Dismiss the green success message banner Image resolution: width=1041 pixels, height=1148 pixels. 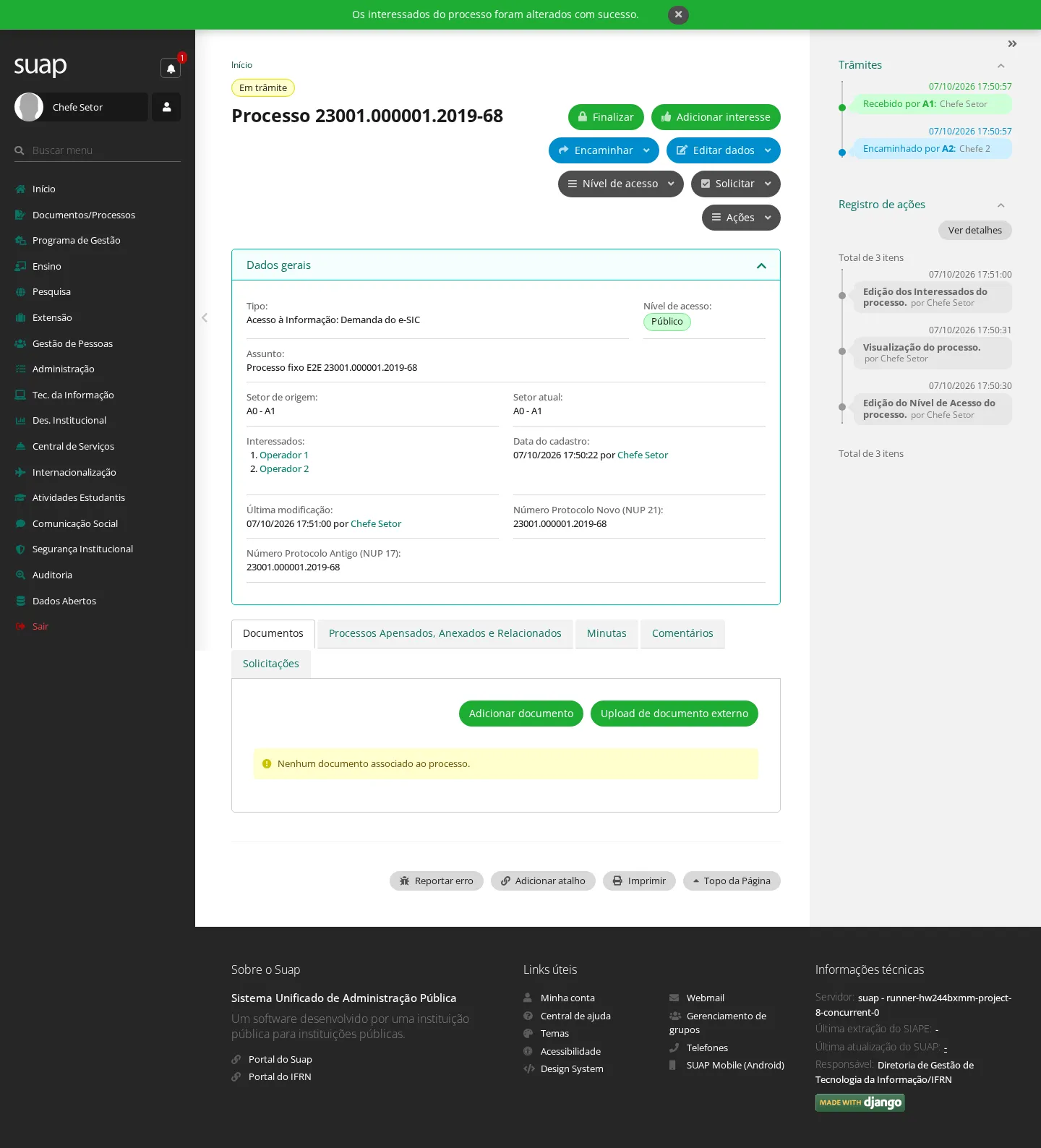678,14
